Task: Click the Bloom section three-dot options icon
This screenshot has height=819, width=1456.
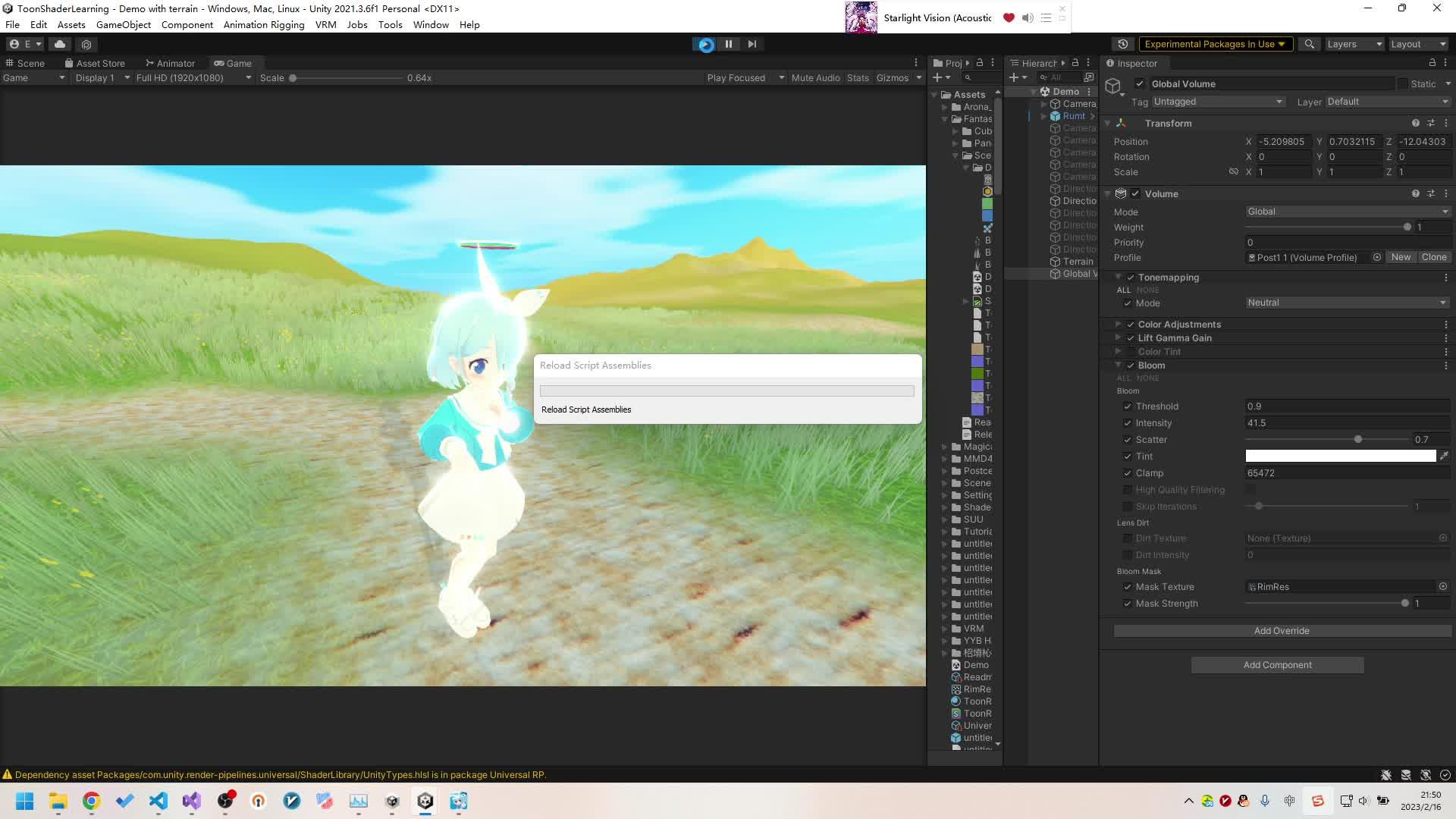Action: coord(1446,365)
